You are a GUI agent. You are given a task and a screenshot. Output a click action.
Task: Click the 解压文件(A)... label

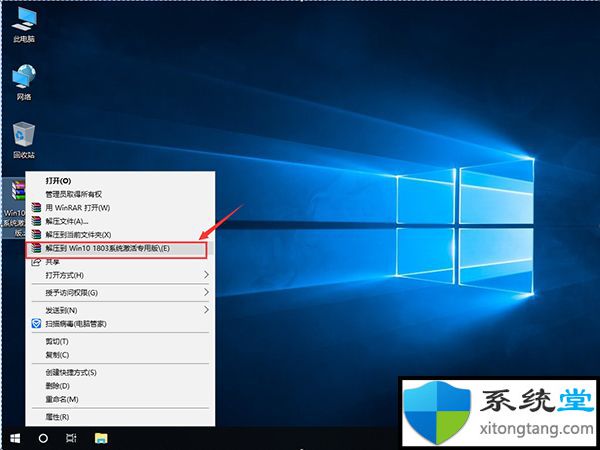click(x=67, y=221)
